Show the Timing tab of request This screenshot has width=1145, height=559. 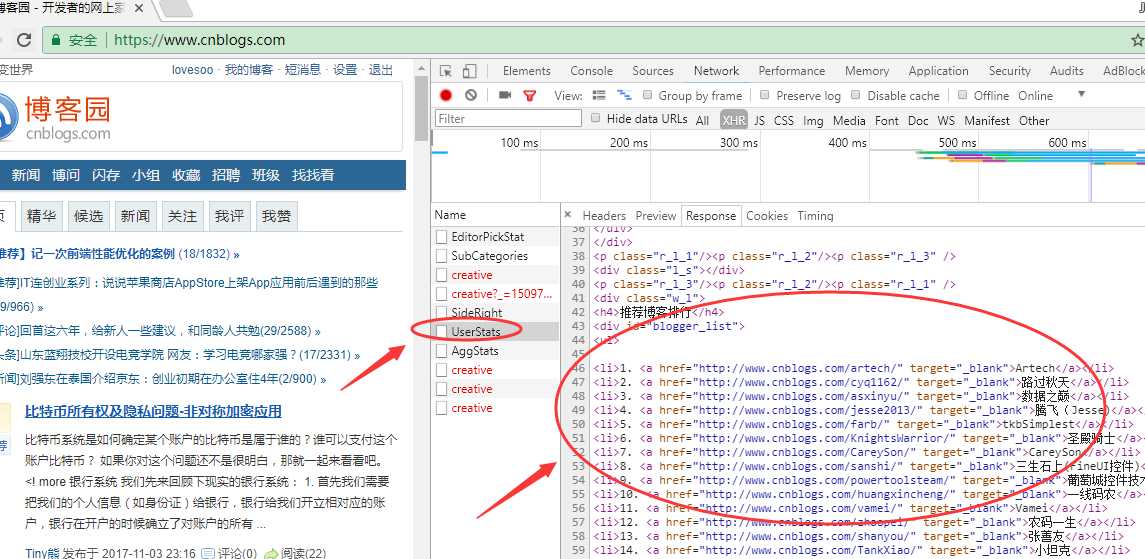click(x=815, y=215)
